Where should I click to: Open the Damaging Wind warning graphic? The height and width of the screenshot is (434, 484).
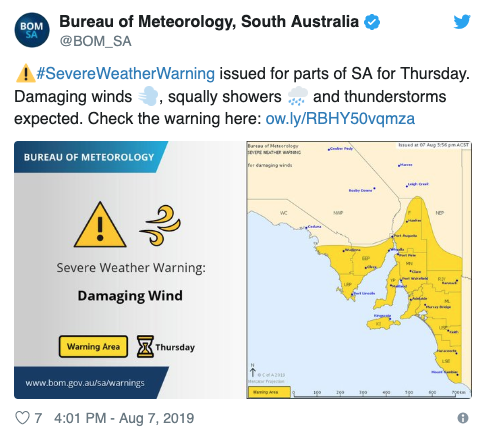click(x=129, y=270)
